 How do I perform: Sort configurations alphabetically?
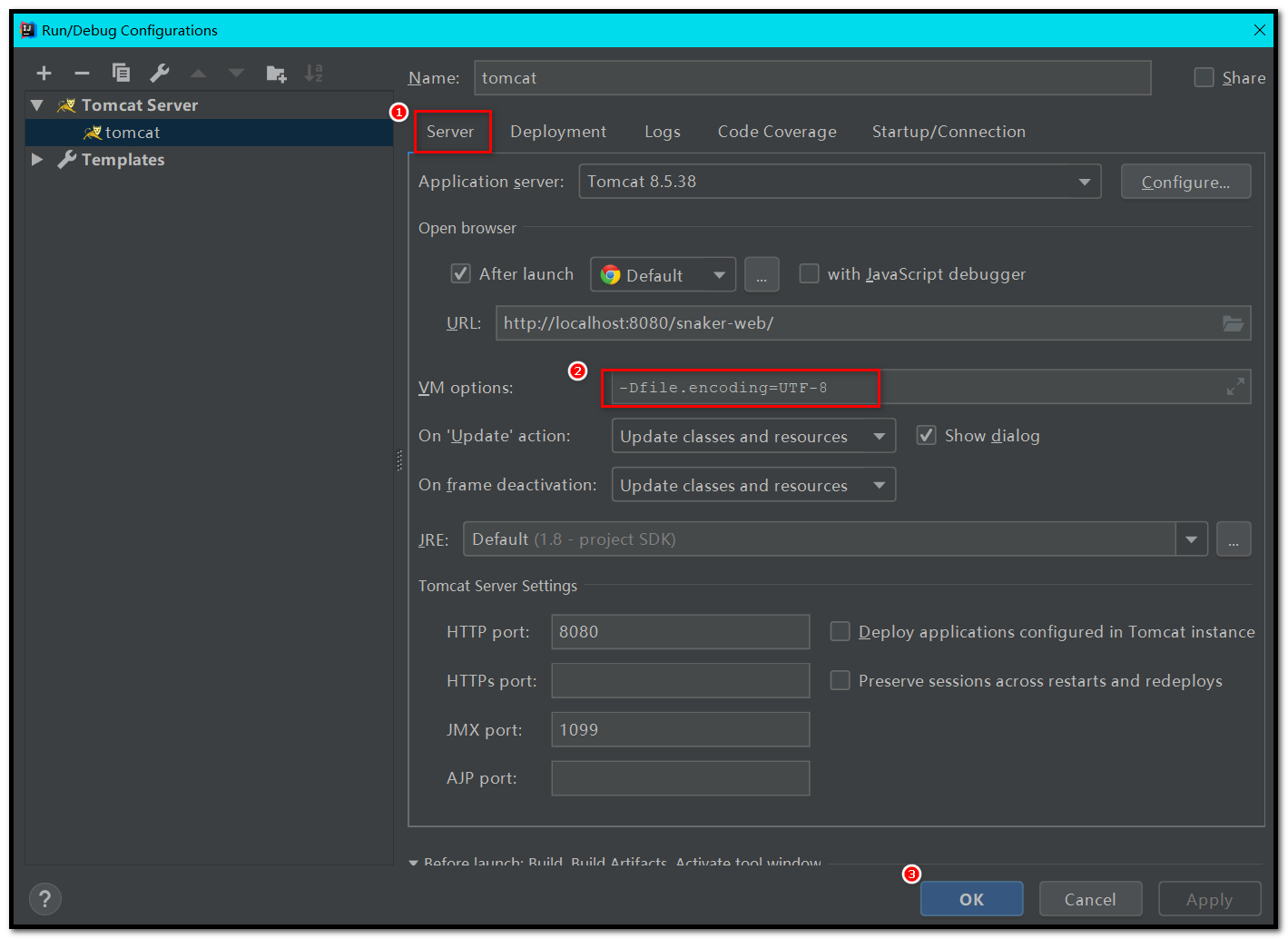tap(314, 74)
